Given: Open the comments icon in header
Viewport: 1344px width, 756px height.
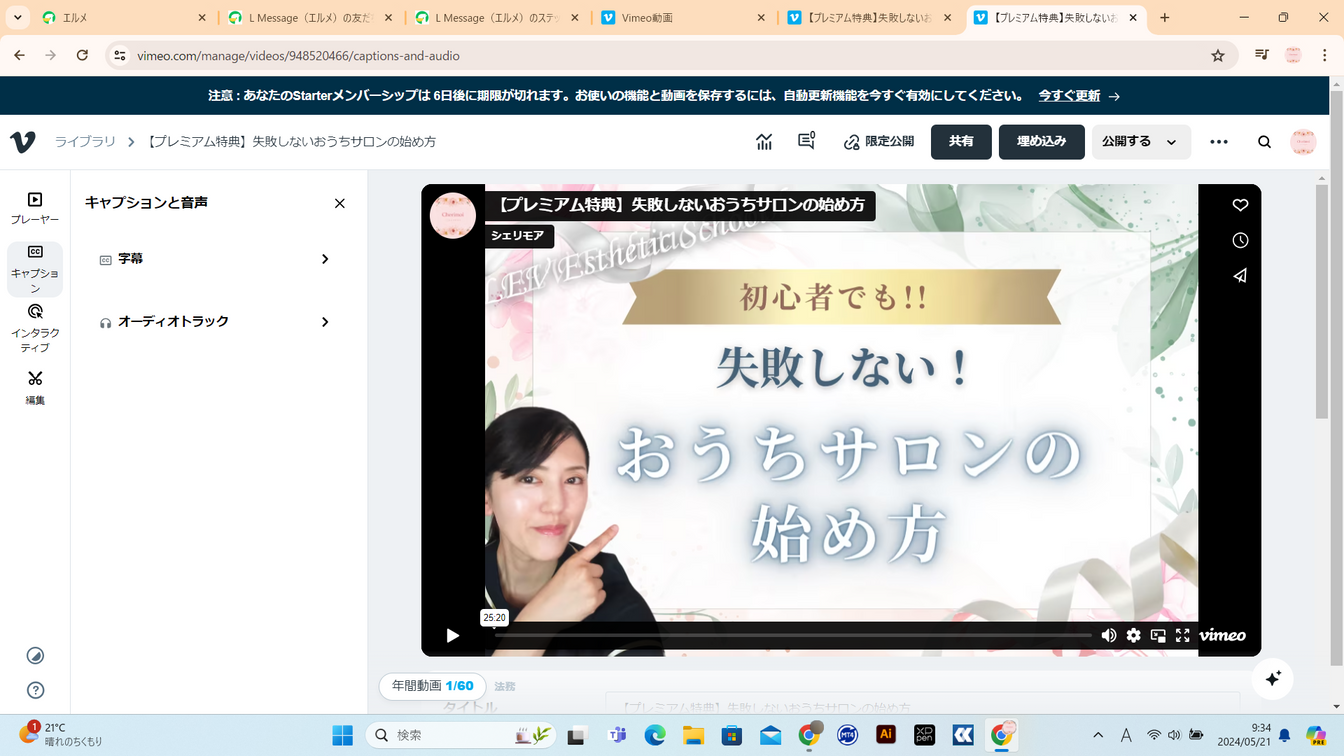Looking at the screenshot, I should (x=806, y=142).
